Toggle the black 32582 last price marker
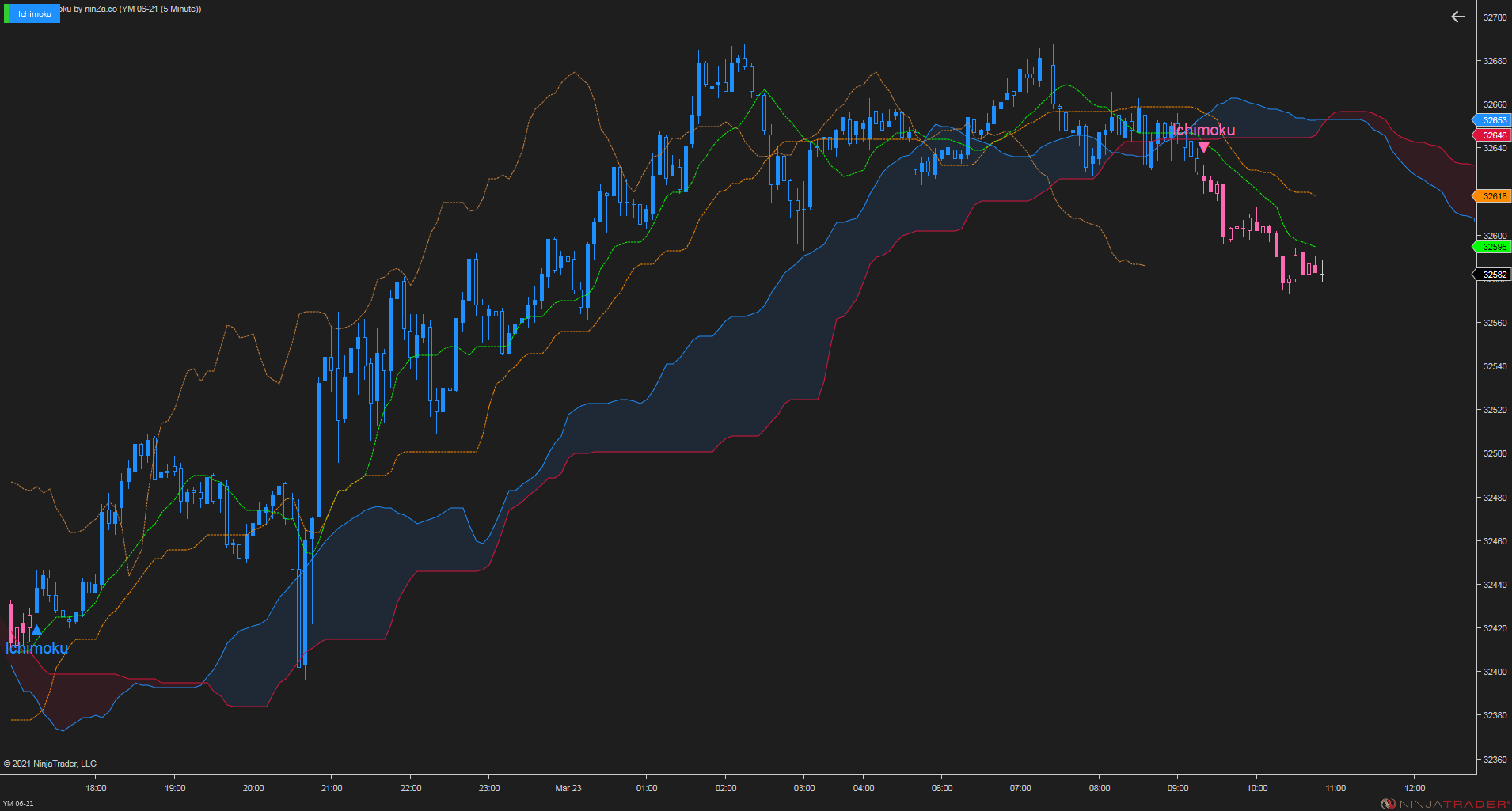Image resolution: width=1512 pixels, height=811 pixels. pyautogui.click(x=1494, y=274)
